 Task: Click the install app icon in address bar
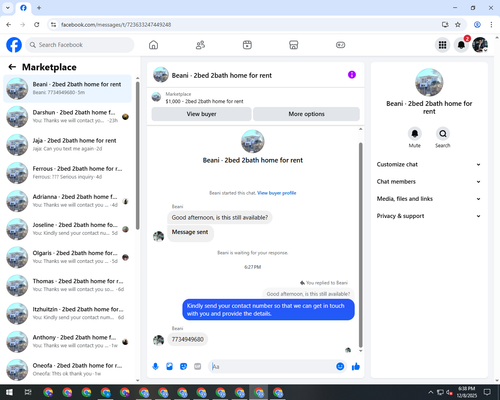pyautogui.click(x=445, y=25)
